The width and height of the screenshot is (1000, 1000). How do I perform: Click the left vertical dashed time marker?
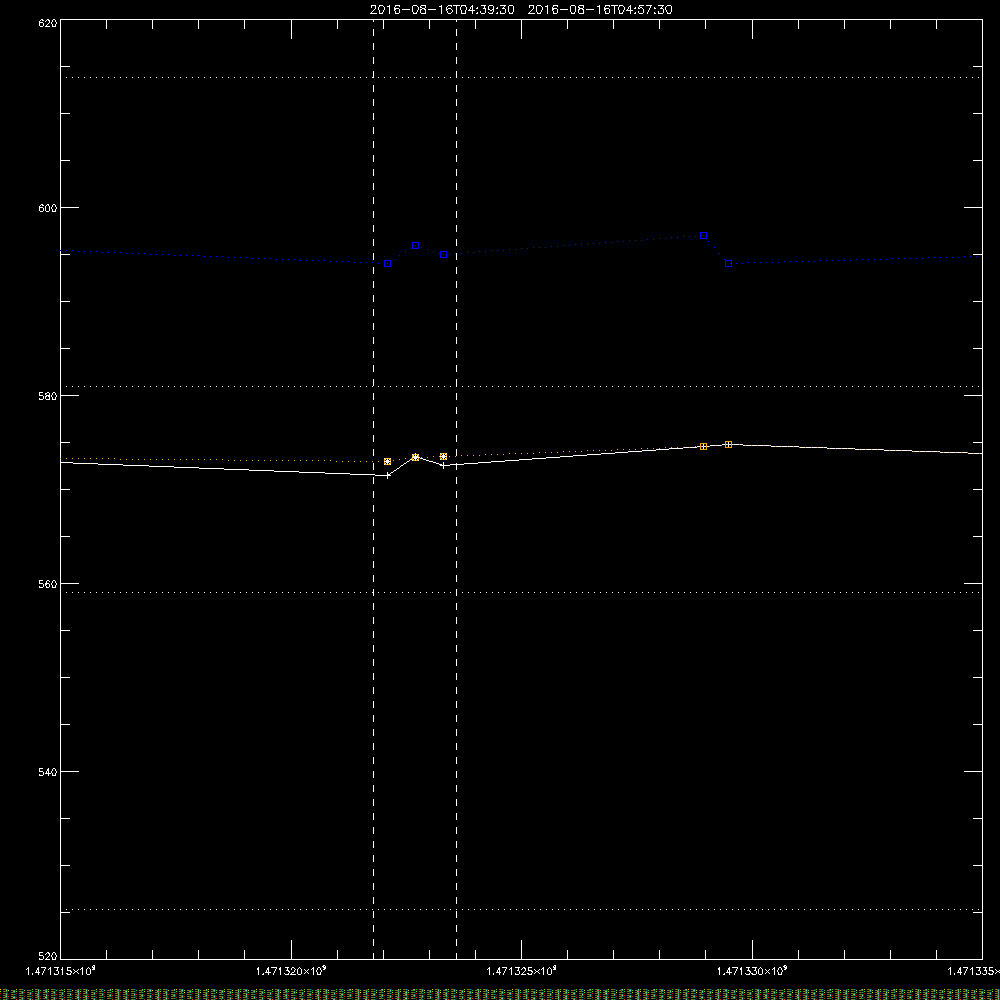pos(374,489)
